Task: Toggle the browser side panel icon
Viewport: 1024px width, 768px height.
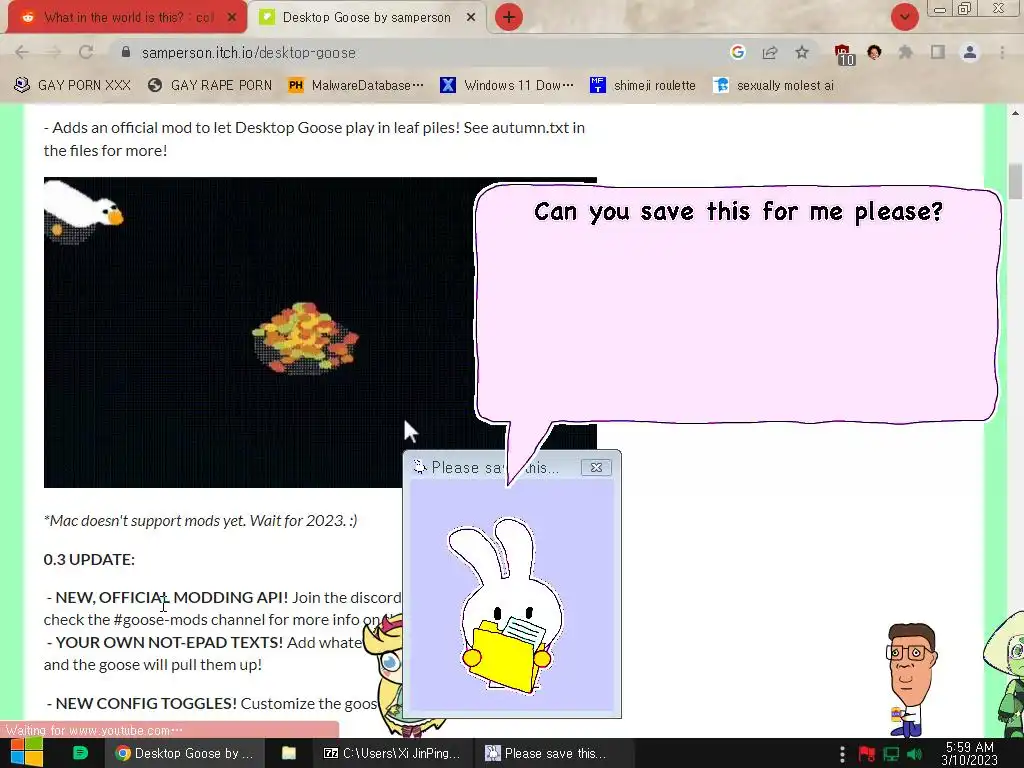Action: click(x=938, y=52)
